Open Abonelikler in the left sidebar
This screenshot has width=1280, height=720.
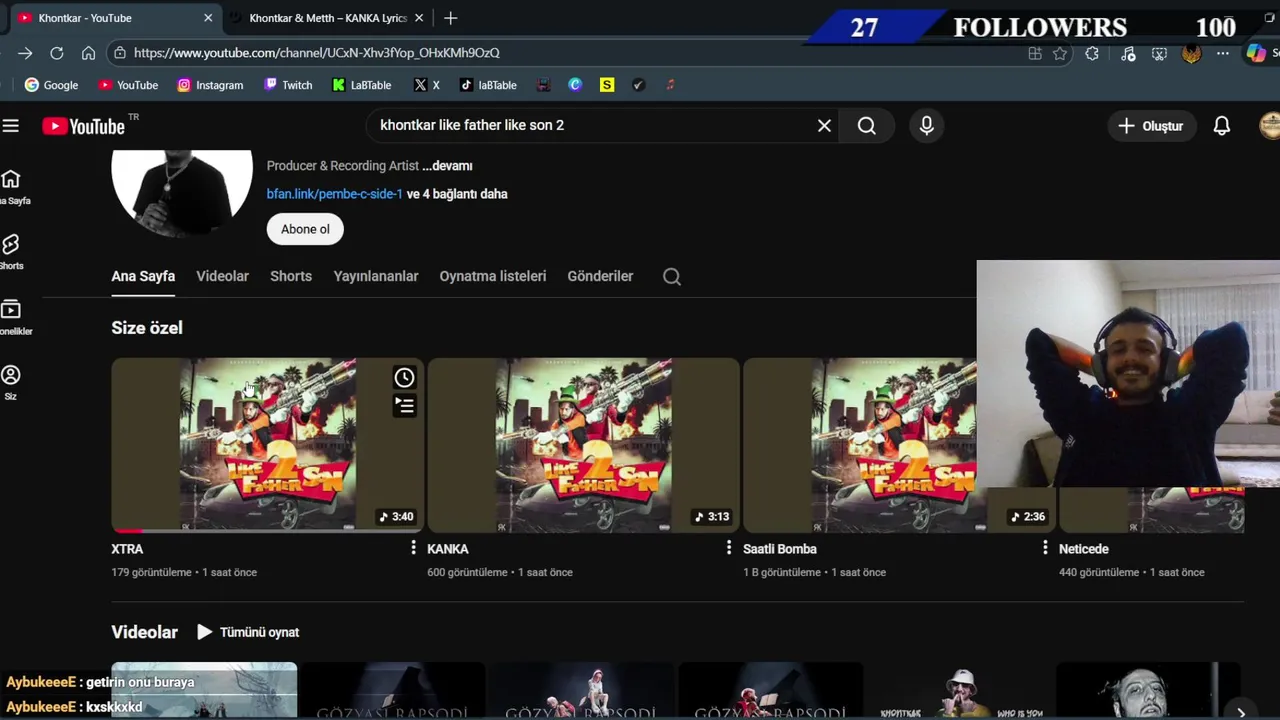tap(11, 317)
